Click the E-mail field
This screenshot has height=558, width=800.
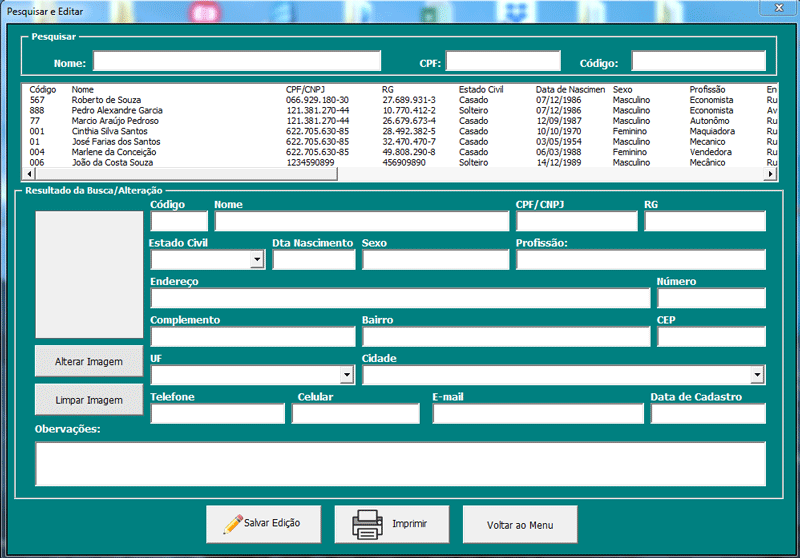pos(538,414)
